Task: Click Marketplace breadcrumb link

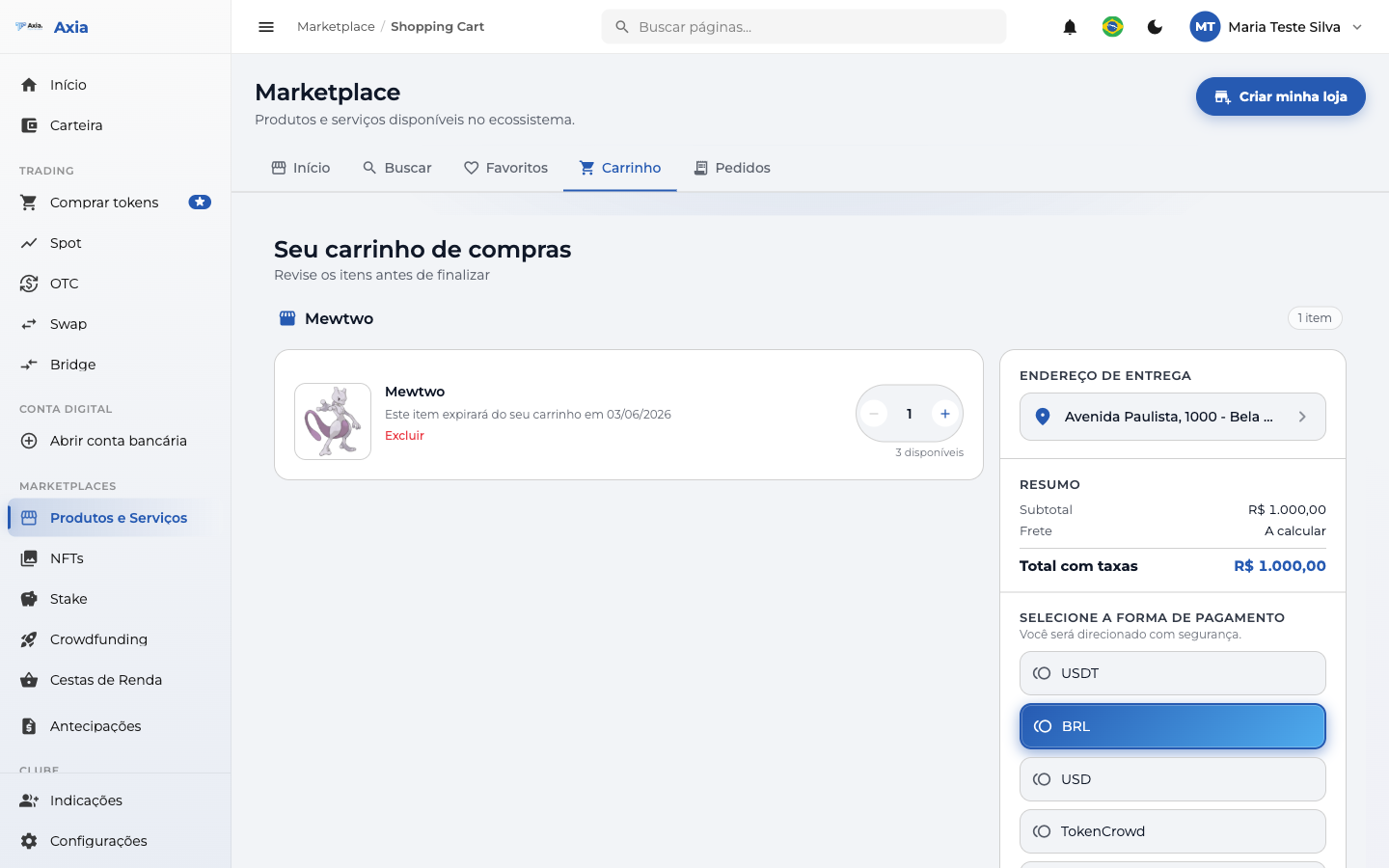Action: pyautogui.click(x=336, y=27)
